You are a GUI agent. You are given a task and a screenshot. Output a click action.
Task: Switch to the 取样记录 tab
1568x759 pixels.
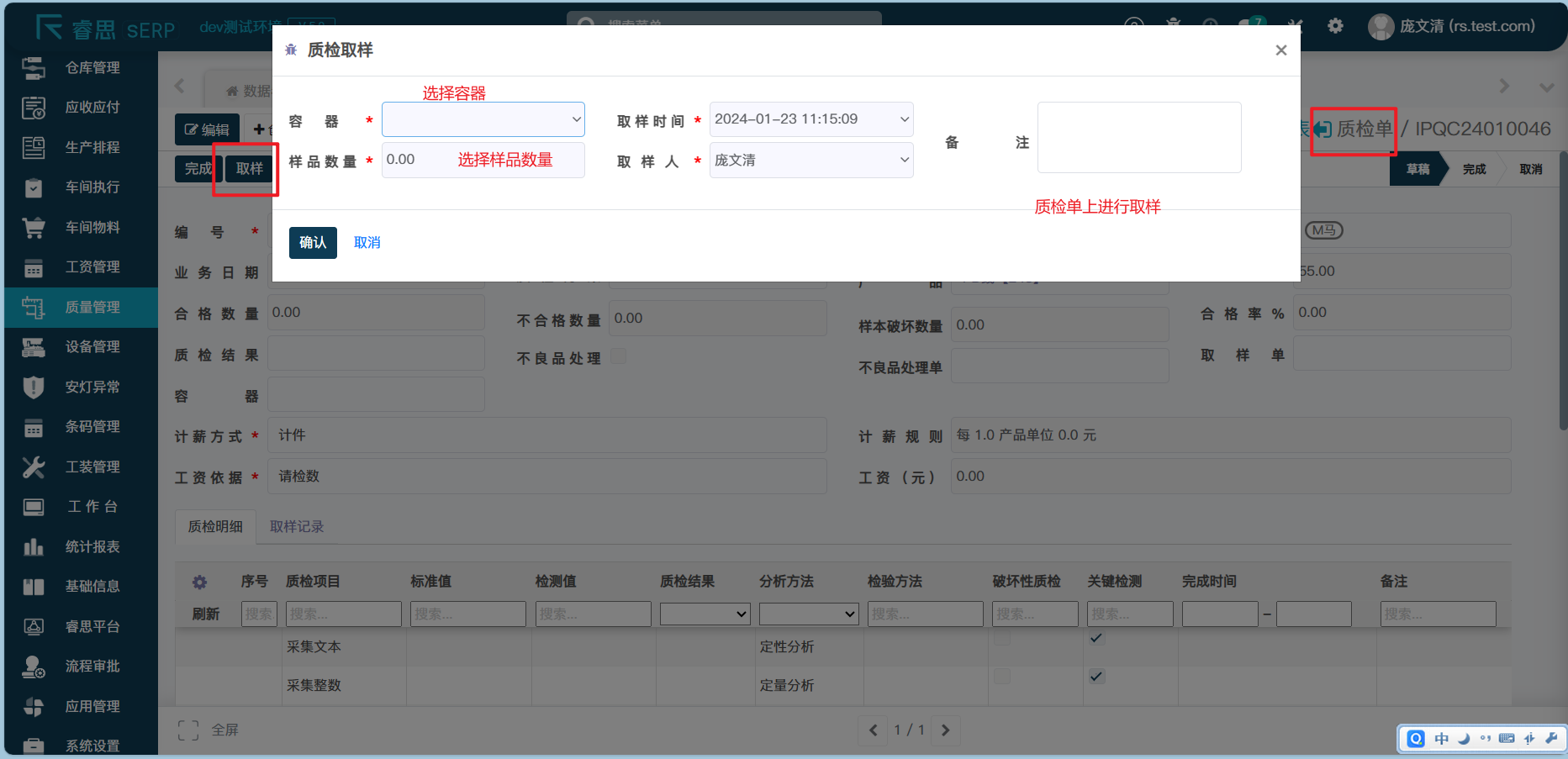tap(297, 527)
